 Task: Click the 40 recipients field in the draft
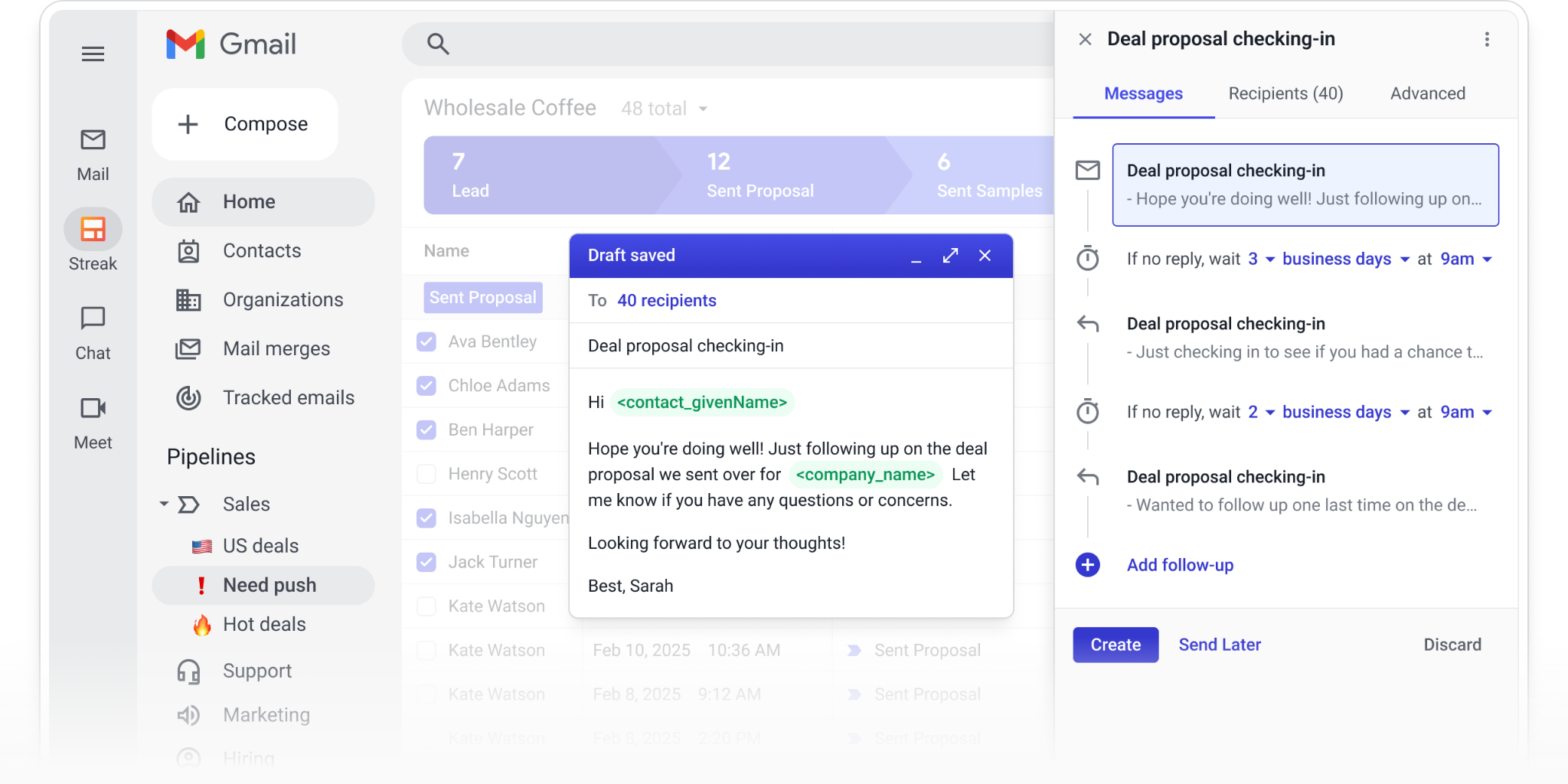tap(666, 300)
